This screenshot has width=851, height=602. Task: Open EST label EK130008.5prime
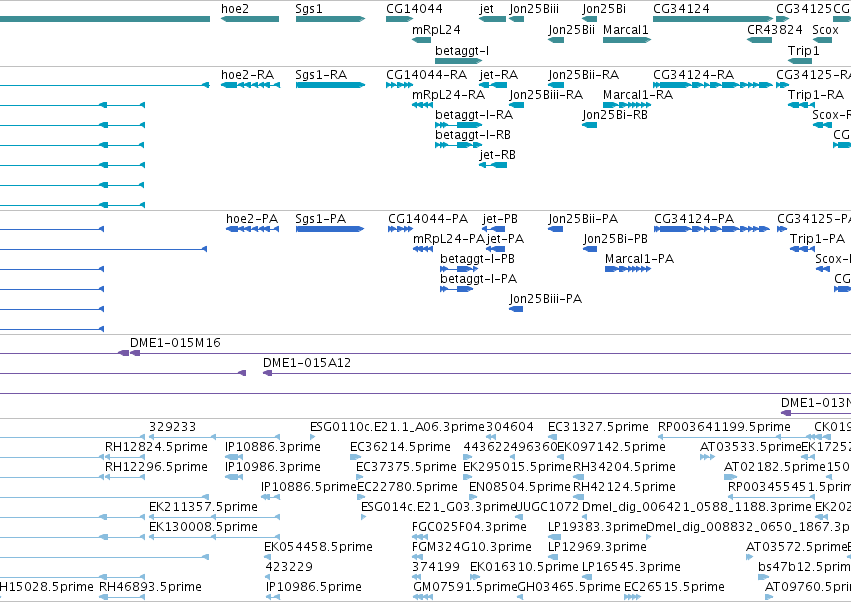click(204, 527)
